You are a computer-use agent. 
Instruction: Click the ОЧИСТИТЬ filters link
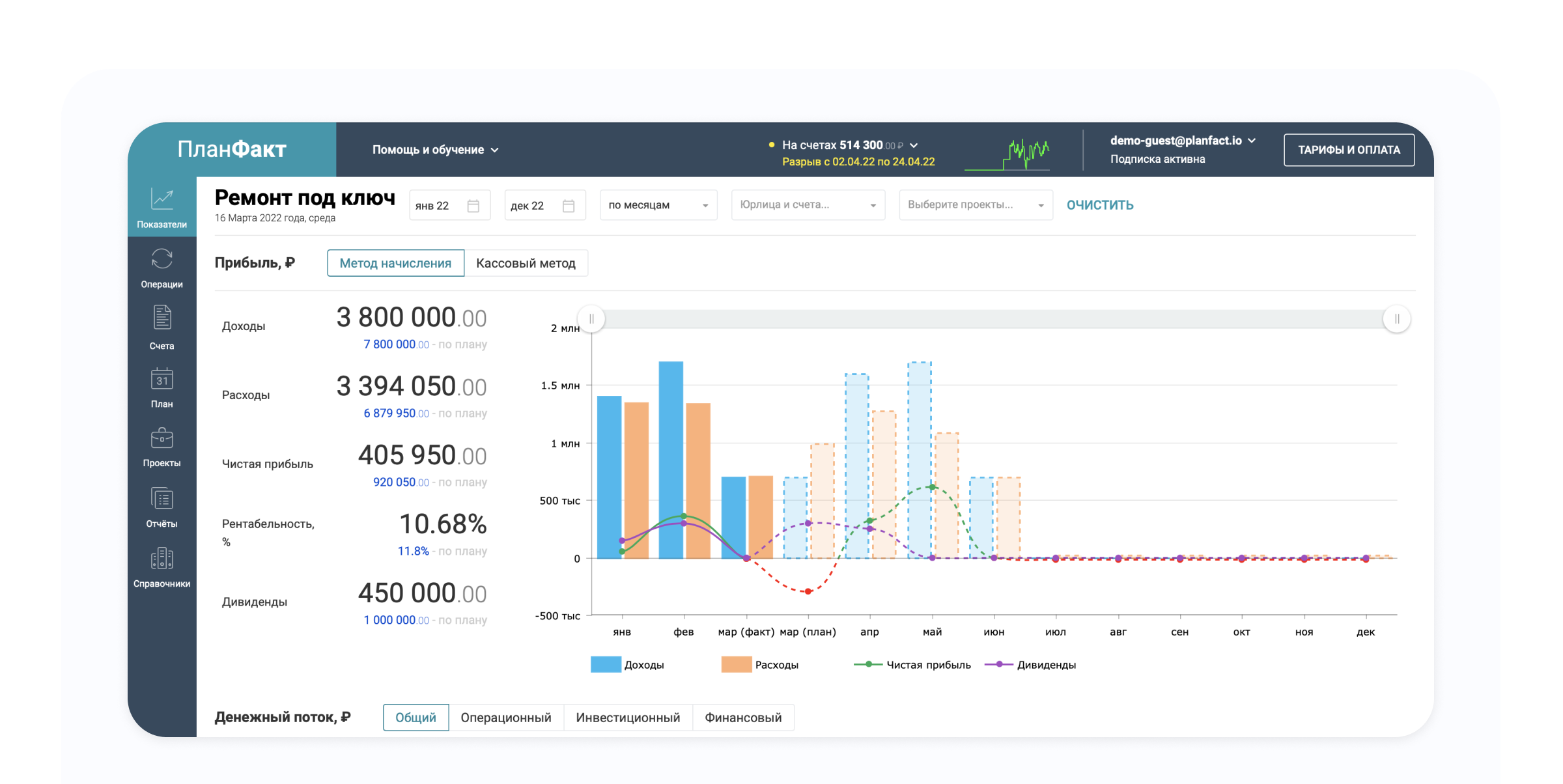coord(1100,205)
